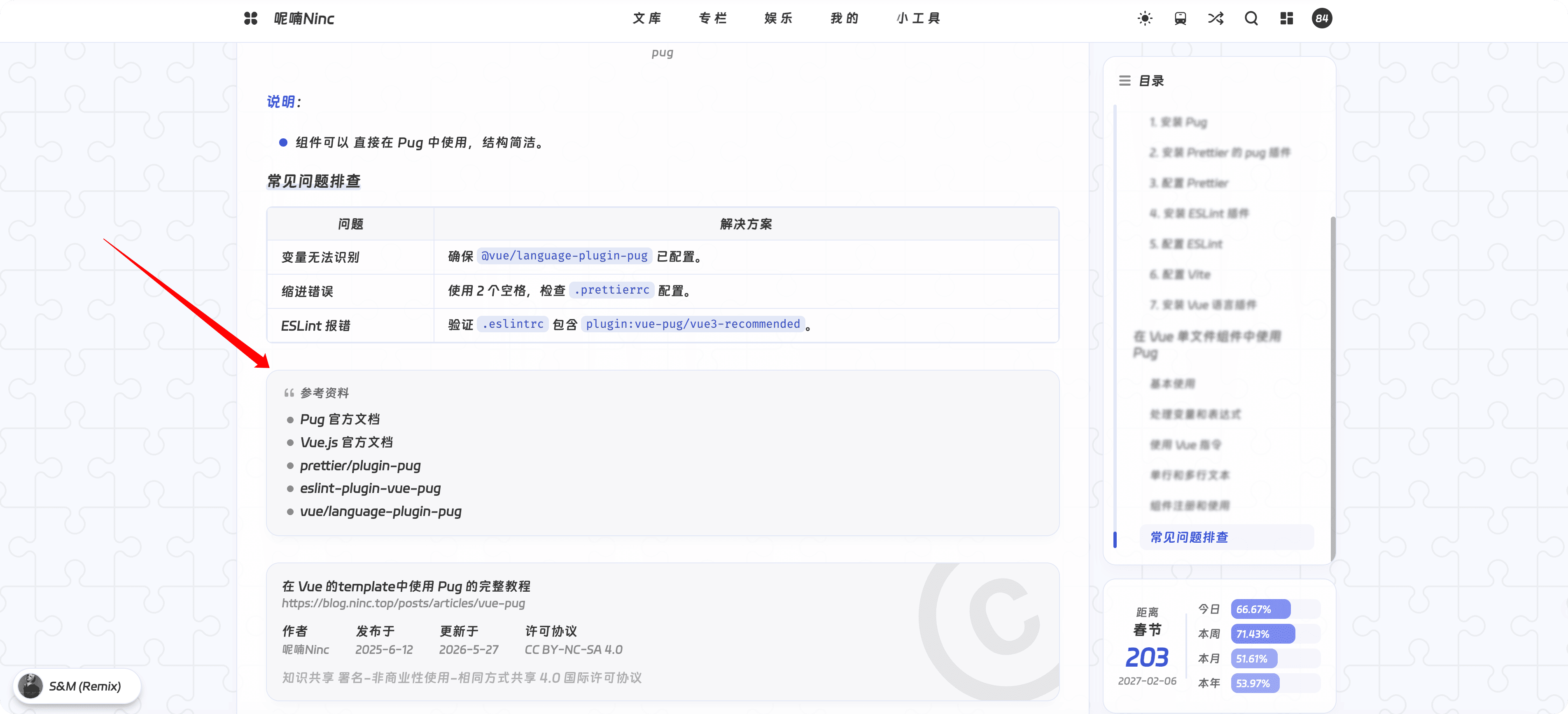Jump to 1. 安装 Pug in contents

pos(1178,122)
